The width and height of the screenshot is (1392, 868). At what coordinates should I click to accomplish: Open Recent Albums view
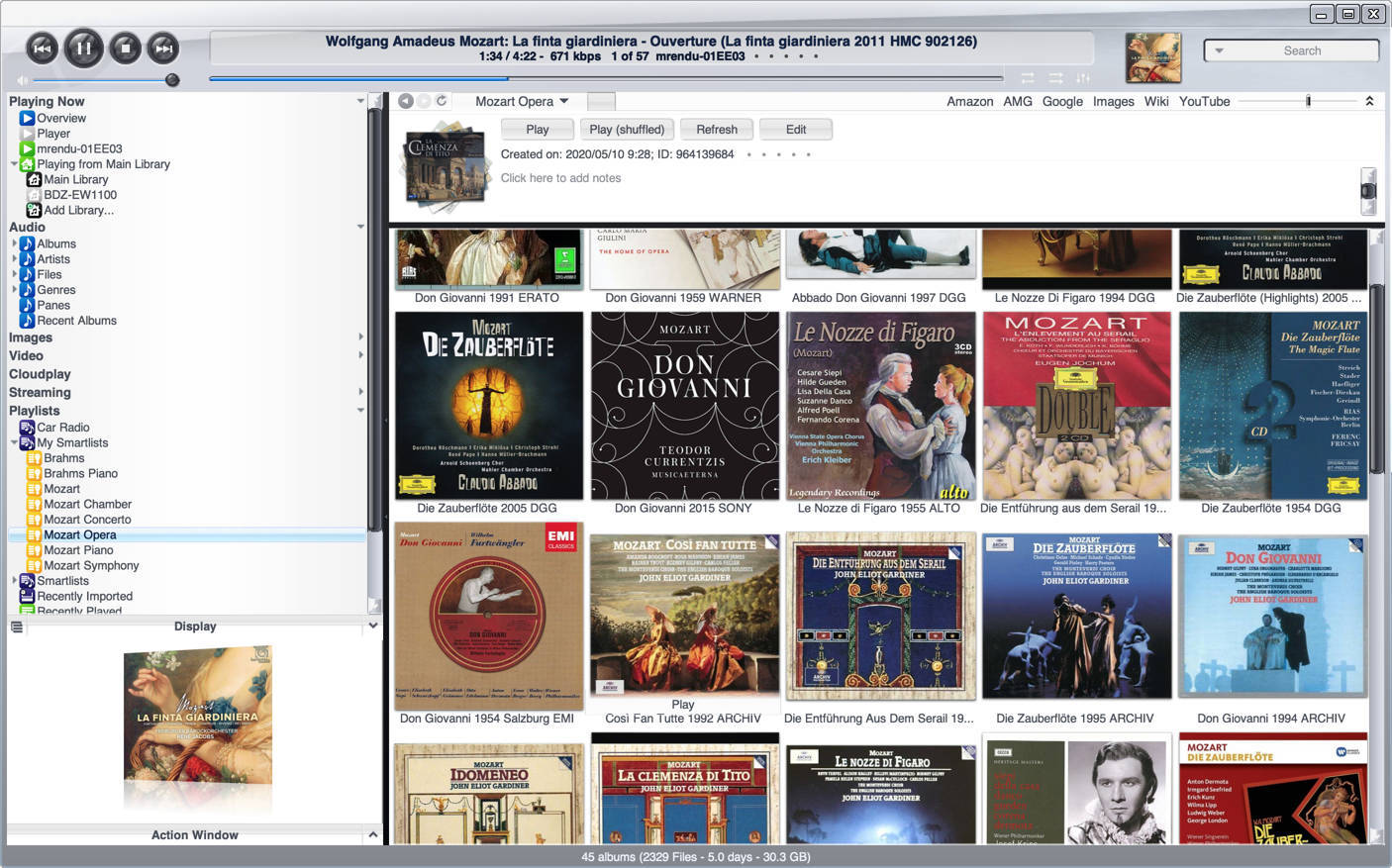coord(76,321)
